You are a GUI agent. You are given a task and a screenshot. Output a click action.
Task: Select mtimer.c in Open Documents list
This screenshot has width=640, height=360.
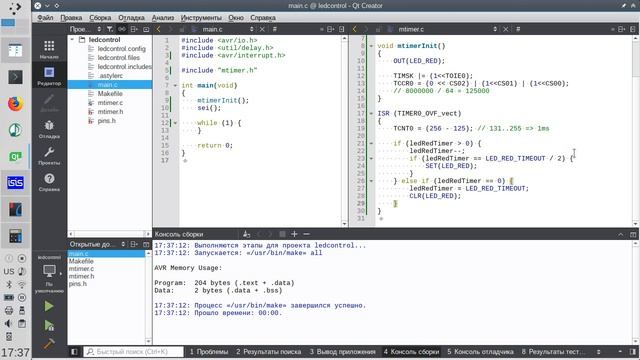point(81,269)
